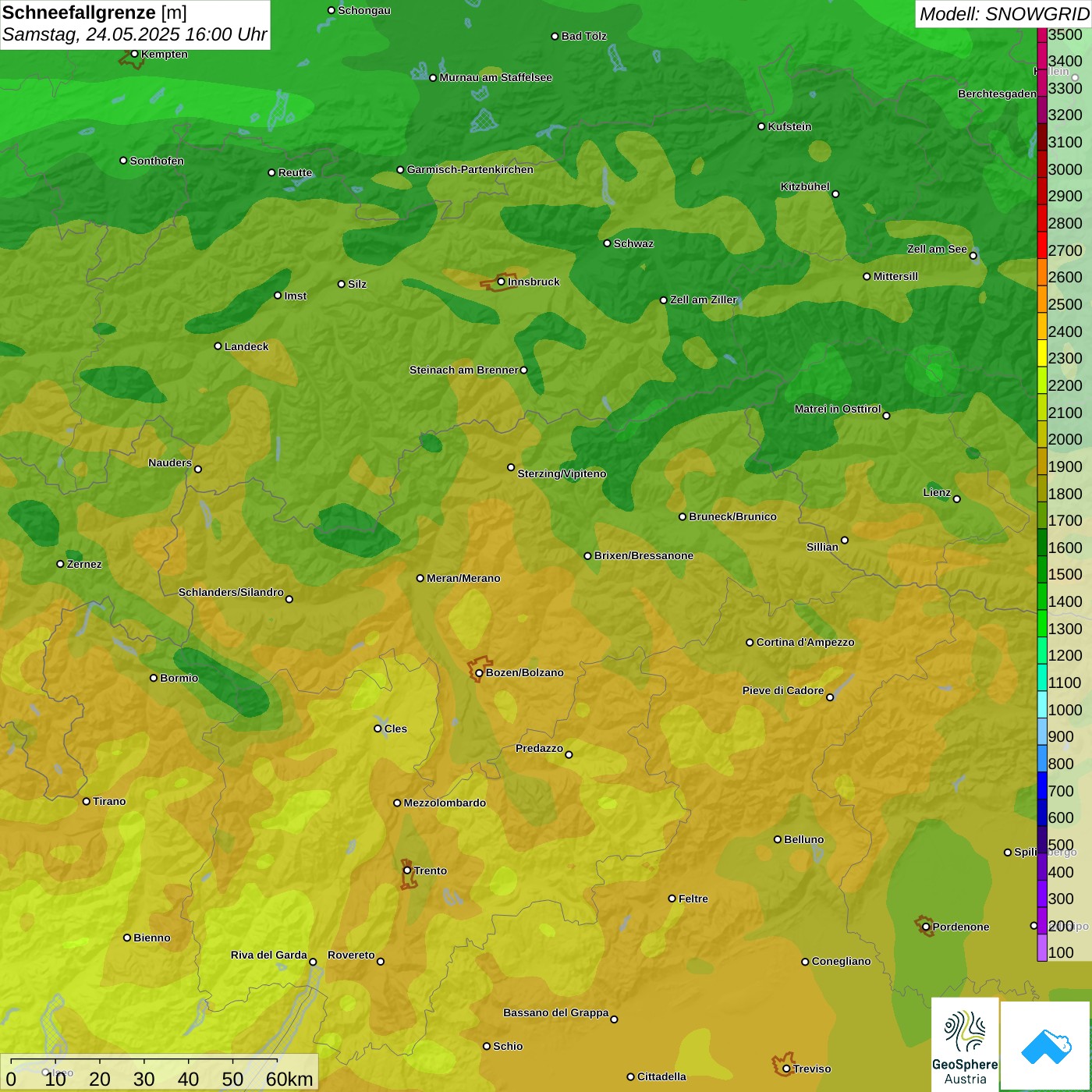This screenshot has width=1092, height=1092.
Task: Click the Kufstein marker dot
Action: pyautogui.click(x=761, y=126)
